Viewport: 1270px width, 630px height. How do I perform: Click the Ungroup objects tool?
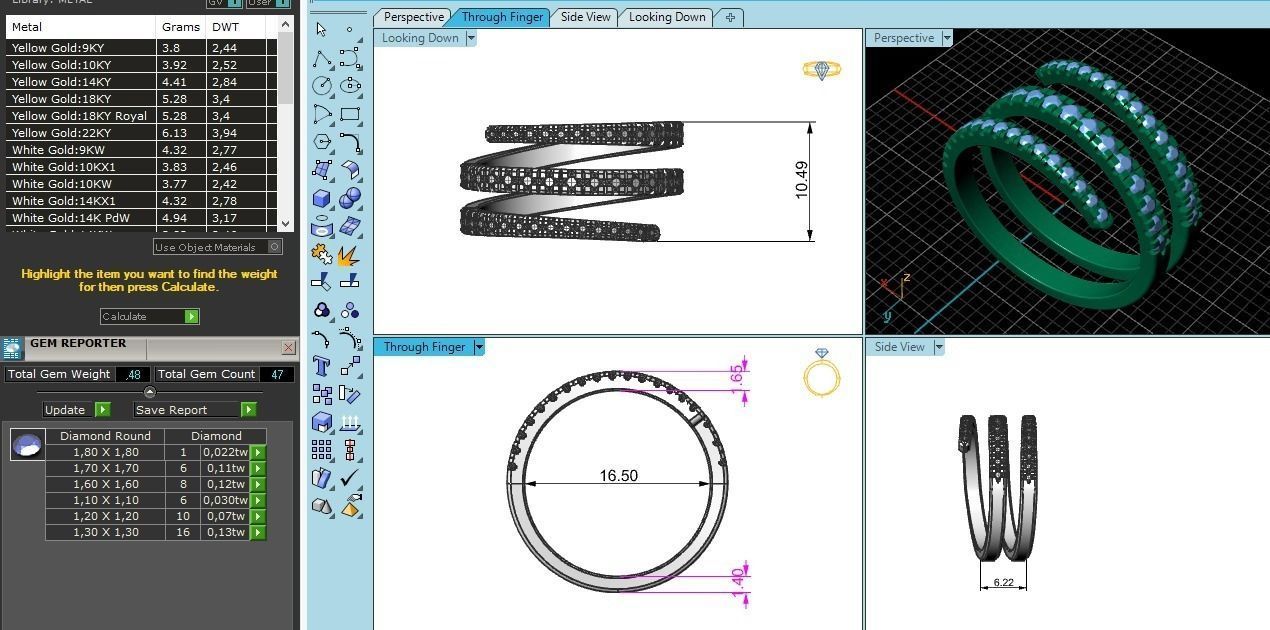pyautogui.click(x=350, y=311)
